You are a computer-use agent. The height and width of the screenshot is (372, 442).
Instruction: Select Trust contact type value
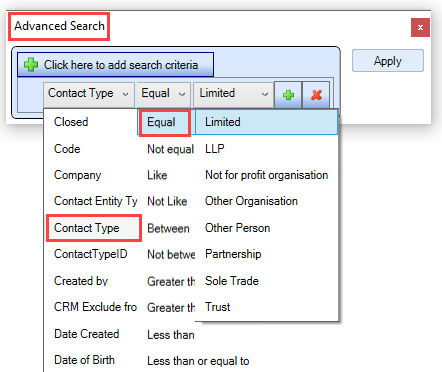pyautogui.click(x=217, y=307)
